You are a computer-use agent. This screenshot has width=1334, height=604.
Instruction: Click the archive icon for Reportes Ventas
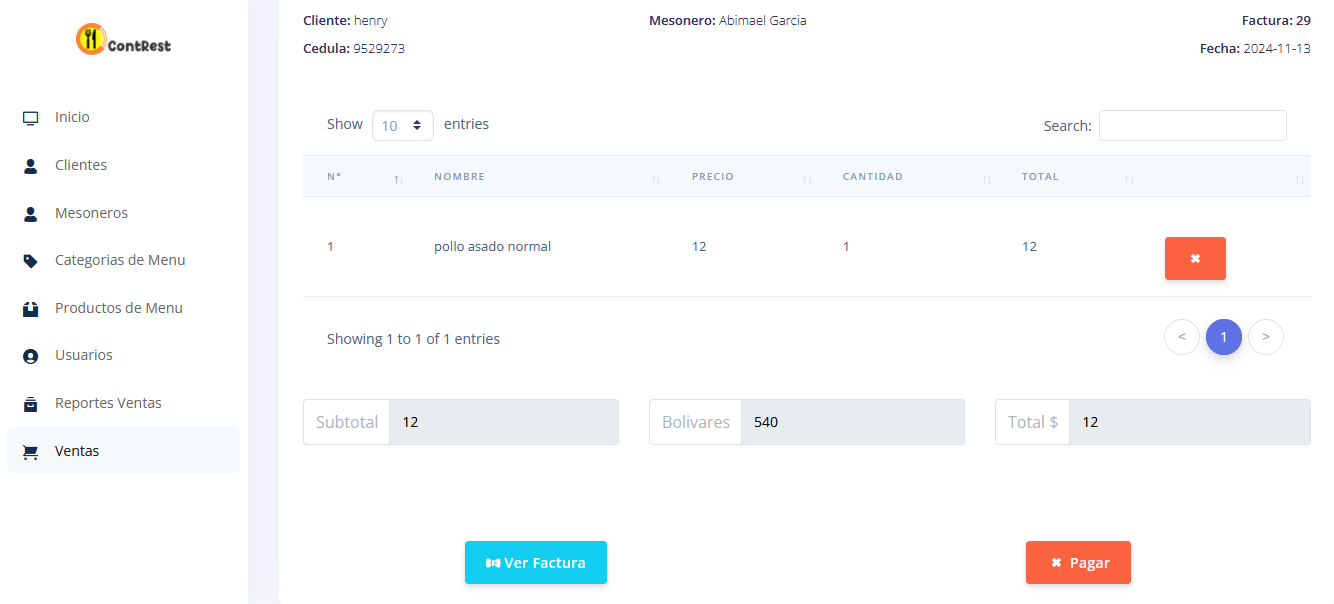click(x=31, y=404)
